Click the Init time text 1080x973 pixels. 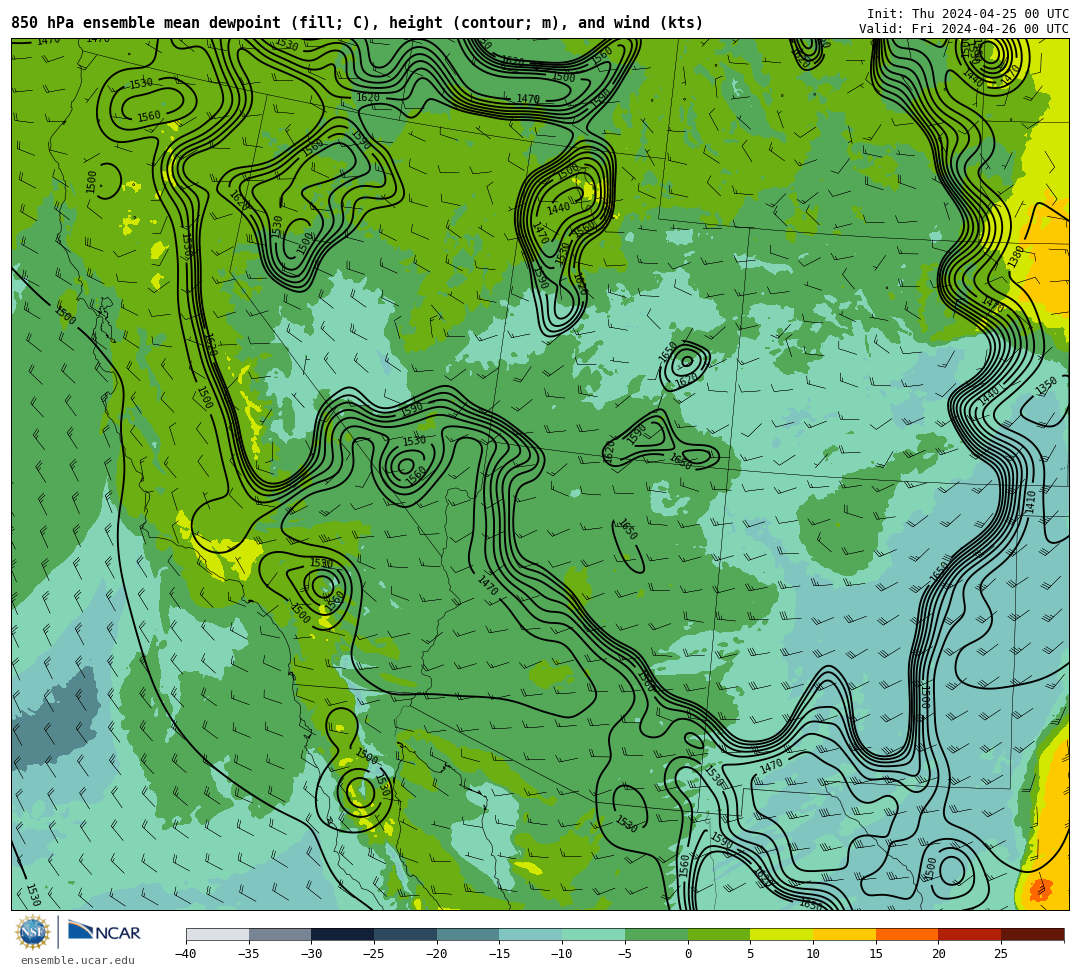pos(968,14)
